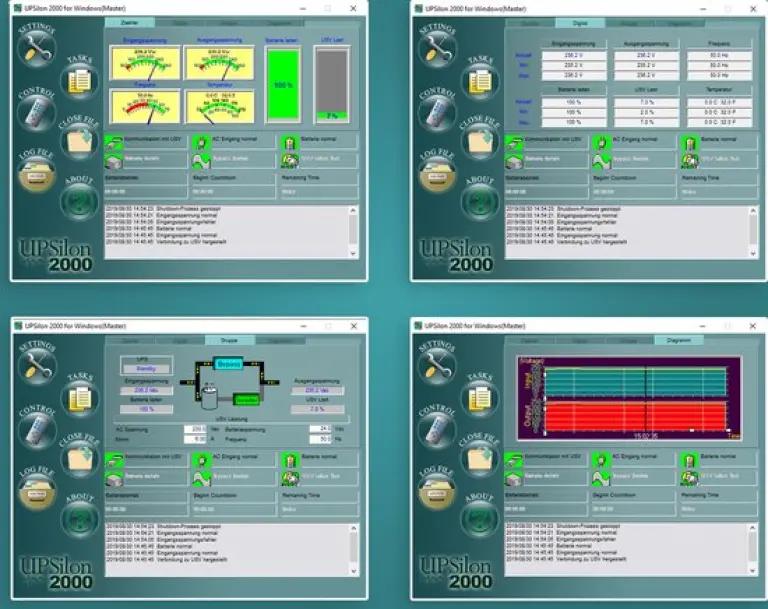Open About in the Digital window
The height and width of the screenshot is (609, 768).
pos(480,200)
